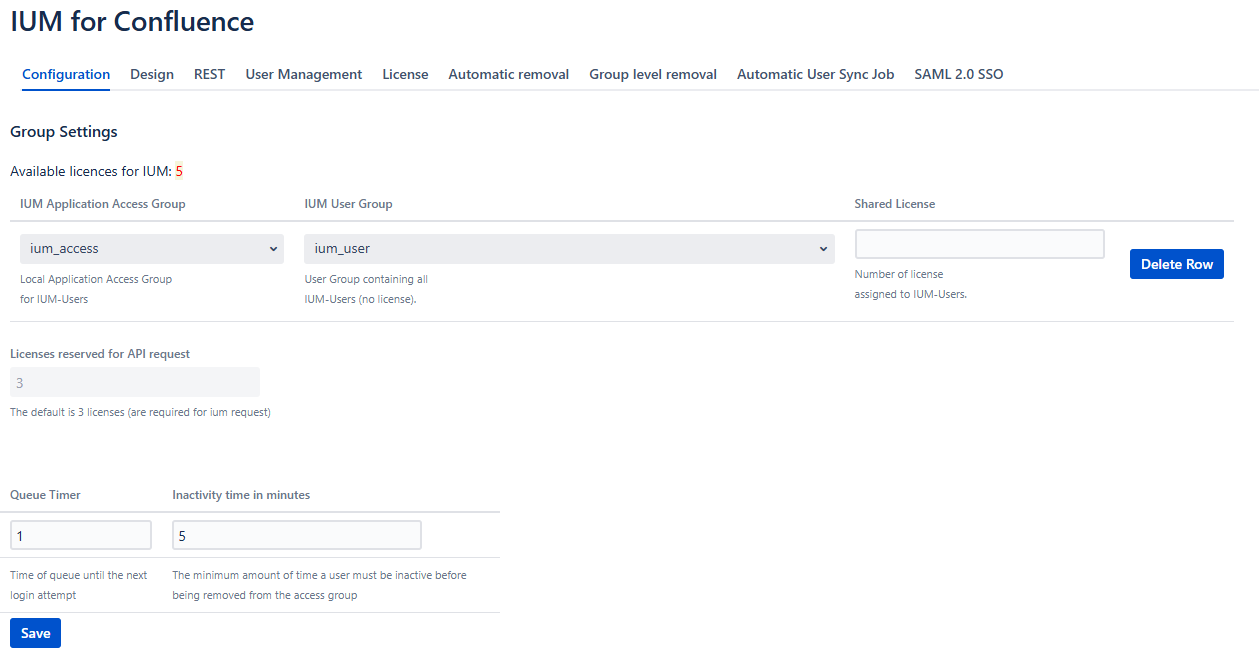
Task: Open Automatic removal tab
Action: (x=508, y=74)
